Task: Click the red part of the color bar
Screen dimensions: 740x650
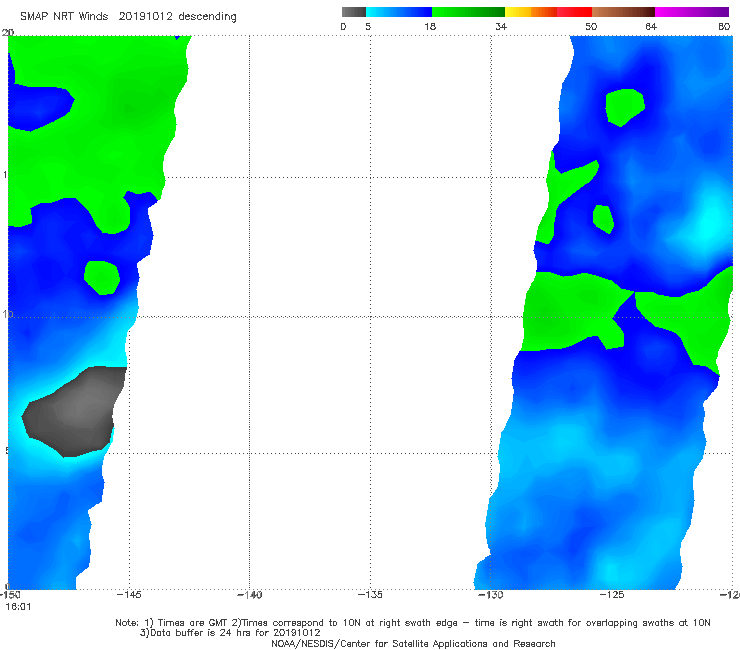Action: (574, 12)
